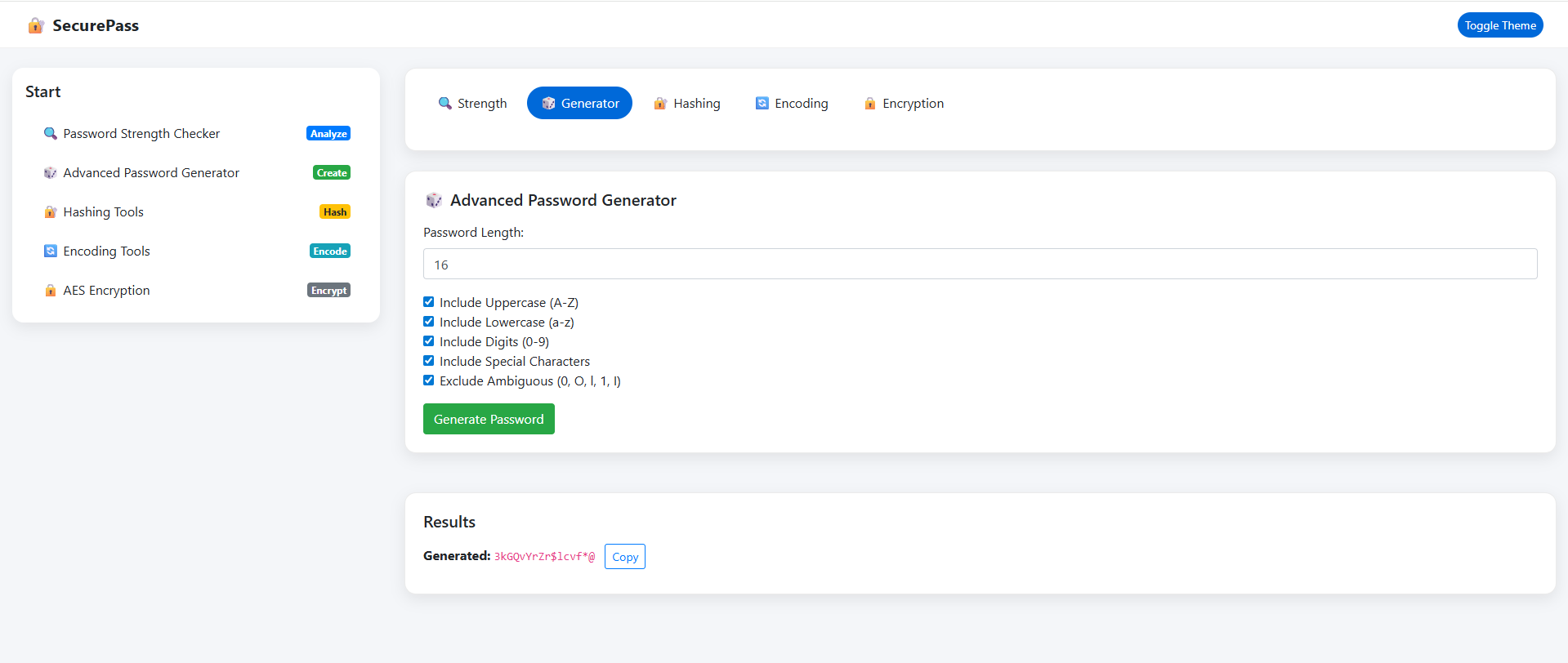Select the Generator tab

579,103
